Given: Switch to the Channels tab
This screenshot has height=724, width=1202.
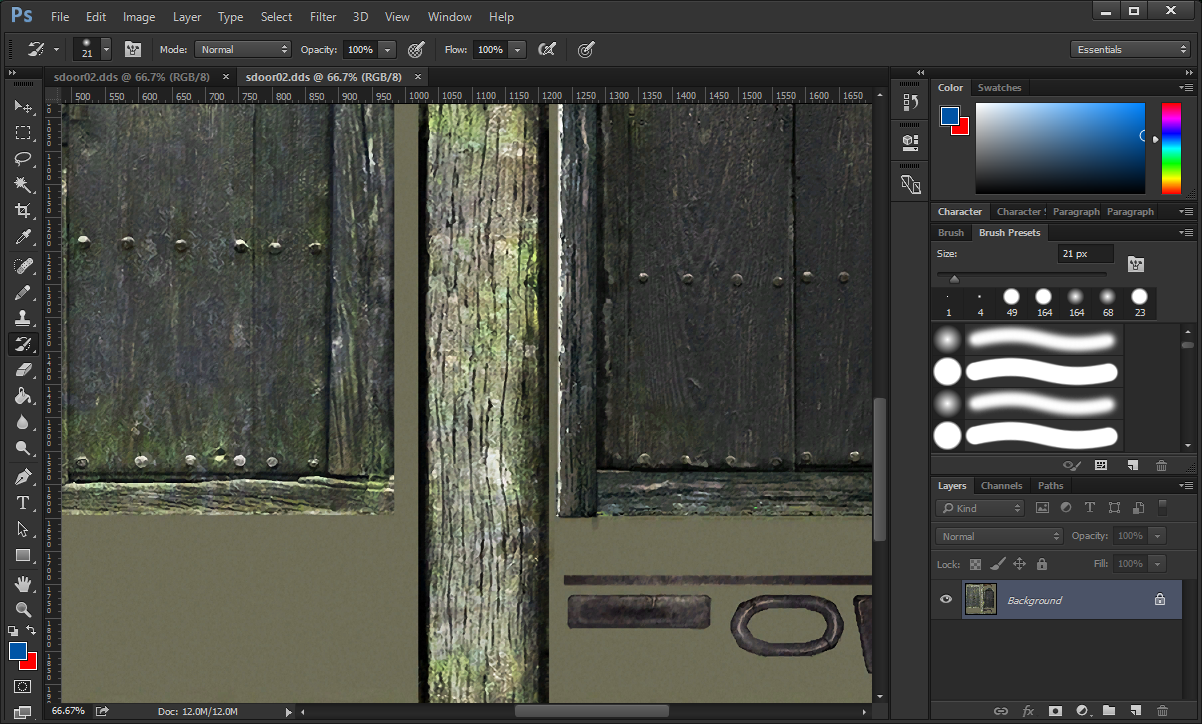Looking at the screenshot, I should (1001, 486).
